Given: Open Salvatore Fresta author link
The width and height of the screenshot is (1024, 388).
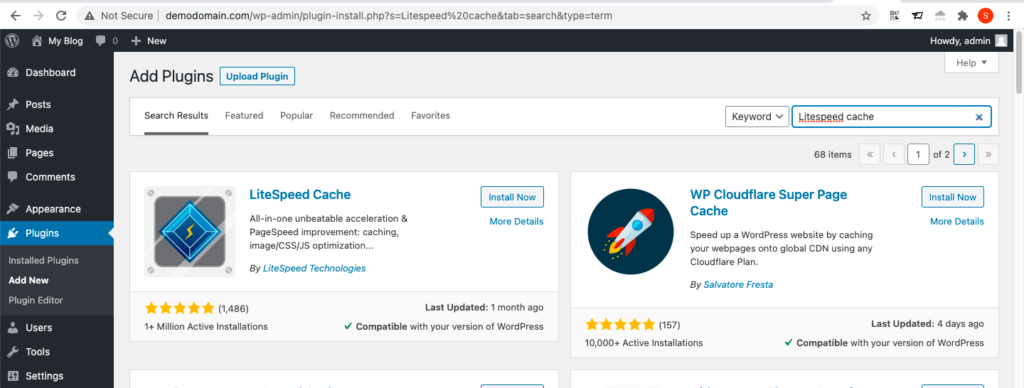Looking at the screenshot, I should tap(738, 285).
